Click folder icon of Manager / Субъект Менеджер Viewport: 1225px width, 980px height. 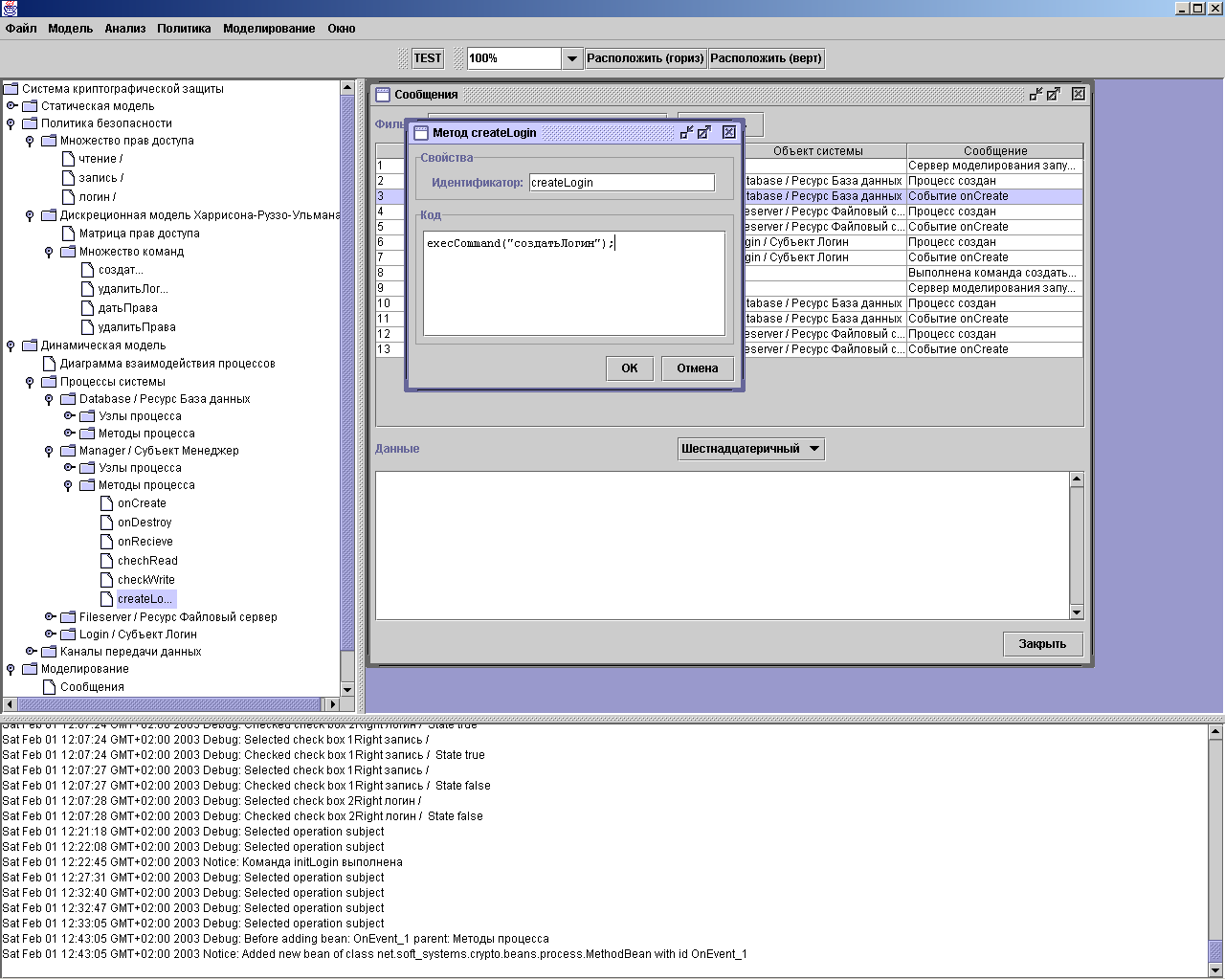[x=68, y=451]
